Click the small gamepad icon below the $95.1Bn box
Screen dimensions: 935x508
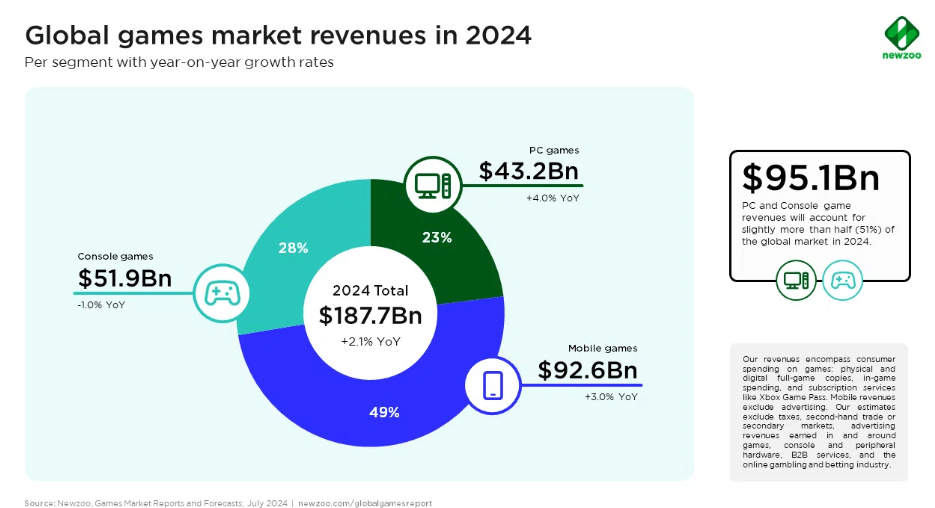842,279
